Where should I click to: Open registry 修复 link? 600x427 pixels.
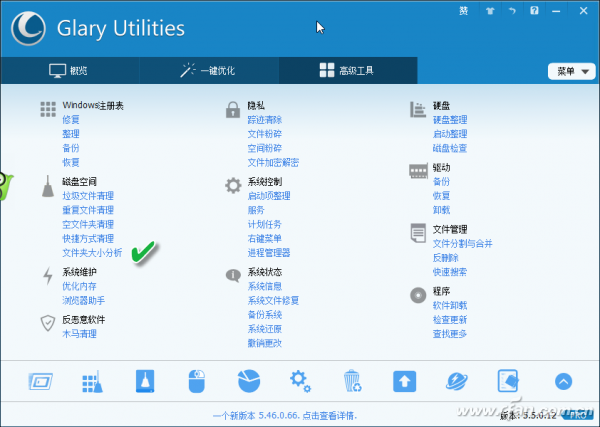click(71, 120)
